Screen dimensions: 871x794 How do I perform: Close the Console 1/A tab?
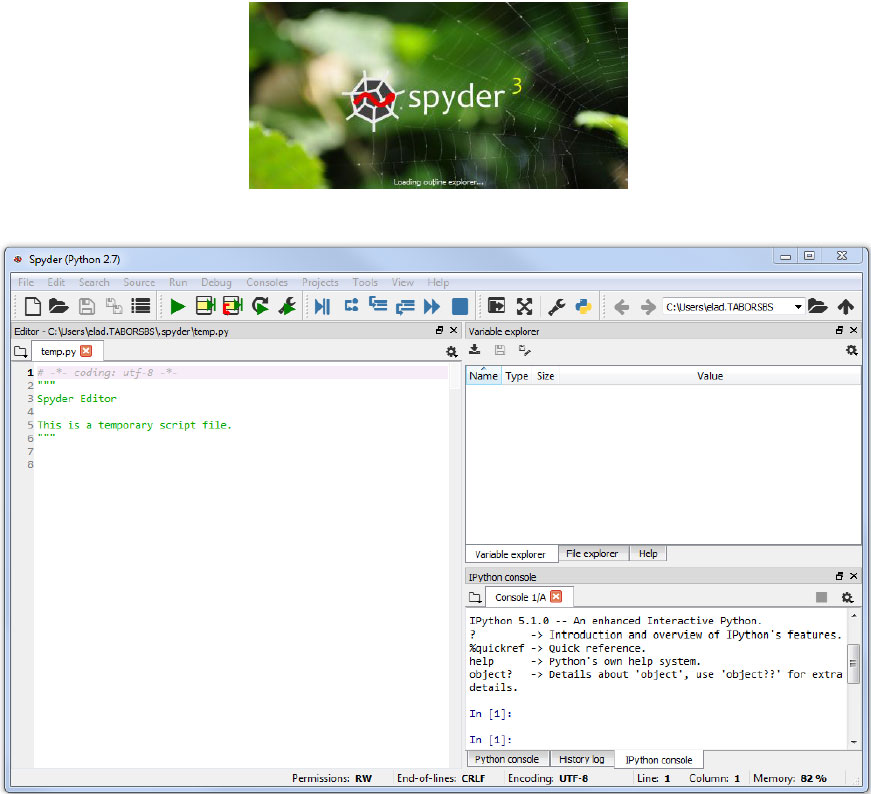tap(556, 597)
